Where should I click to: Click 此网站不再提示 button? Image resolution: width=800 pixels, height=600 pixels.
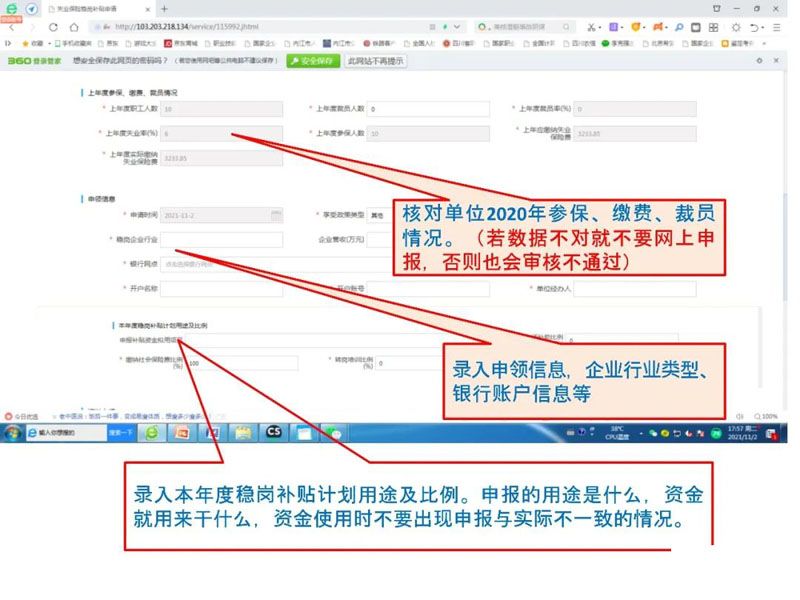[375, 61]
